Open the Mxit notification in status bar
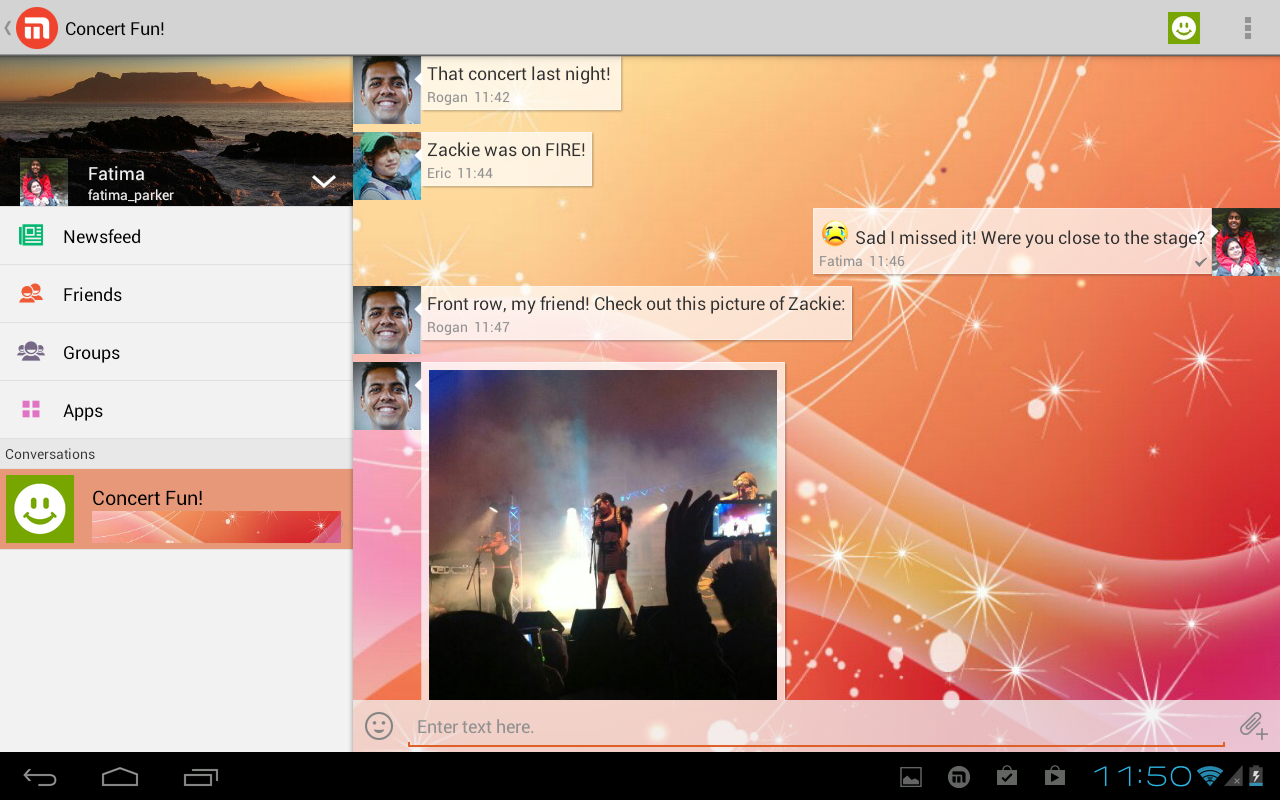This screenshot has width=1280, height=800. coord(959,777)
